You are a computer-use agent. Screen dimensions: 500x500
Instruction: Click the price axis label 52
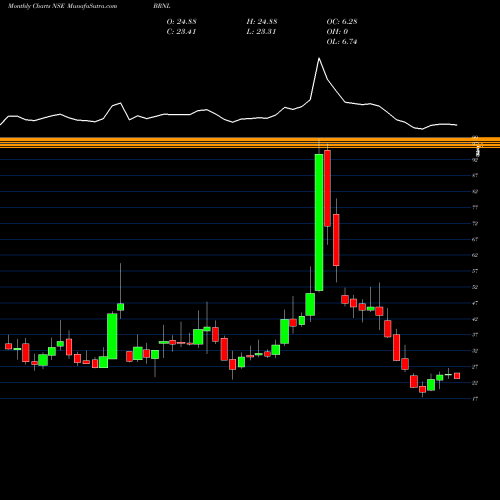click(x=475, y=287)
